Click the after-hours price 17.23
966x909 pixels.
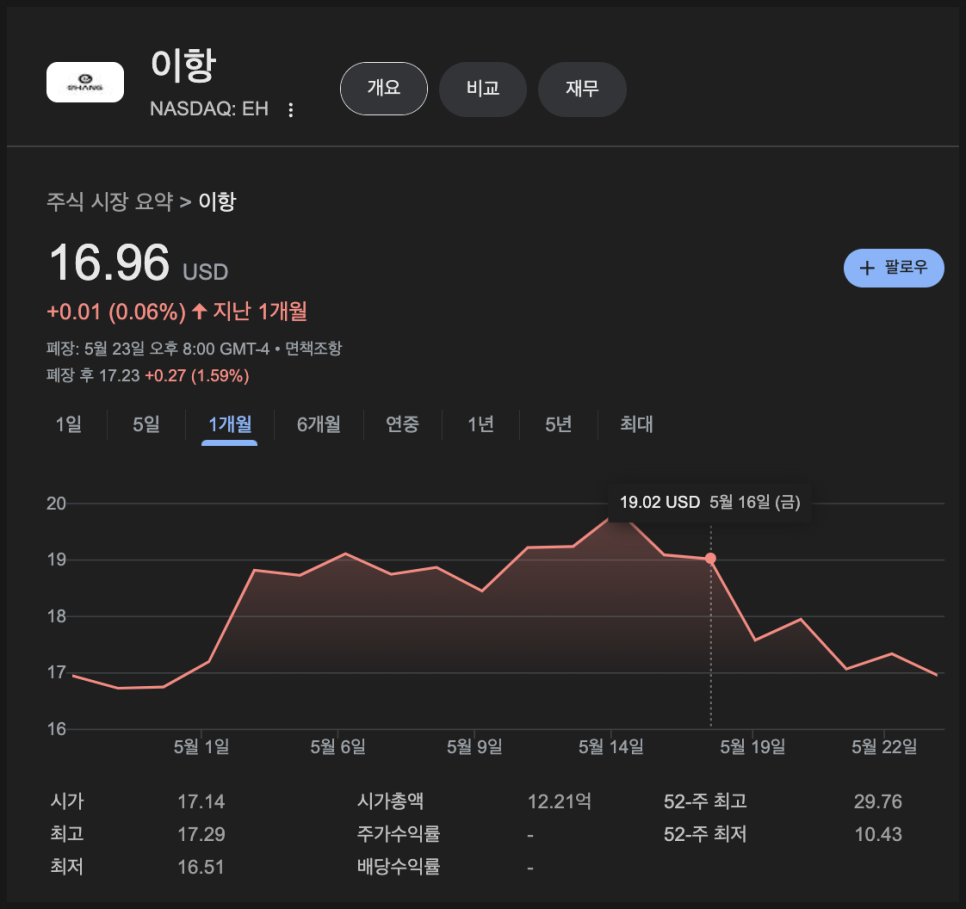point(120,376)
